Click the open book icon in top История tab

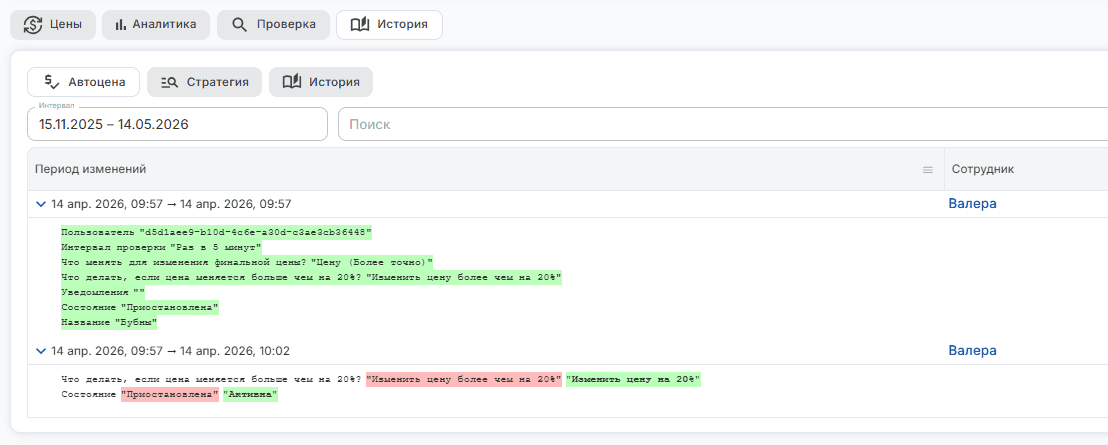point(360,25)
